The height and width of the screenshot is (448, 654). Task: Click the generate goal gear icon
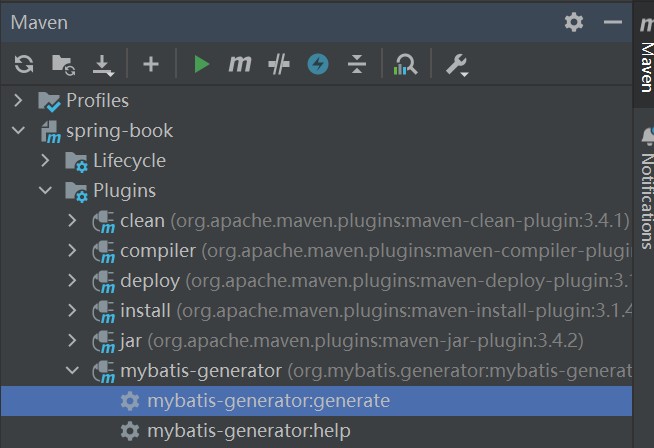point(130,401)
